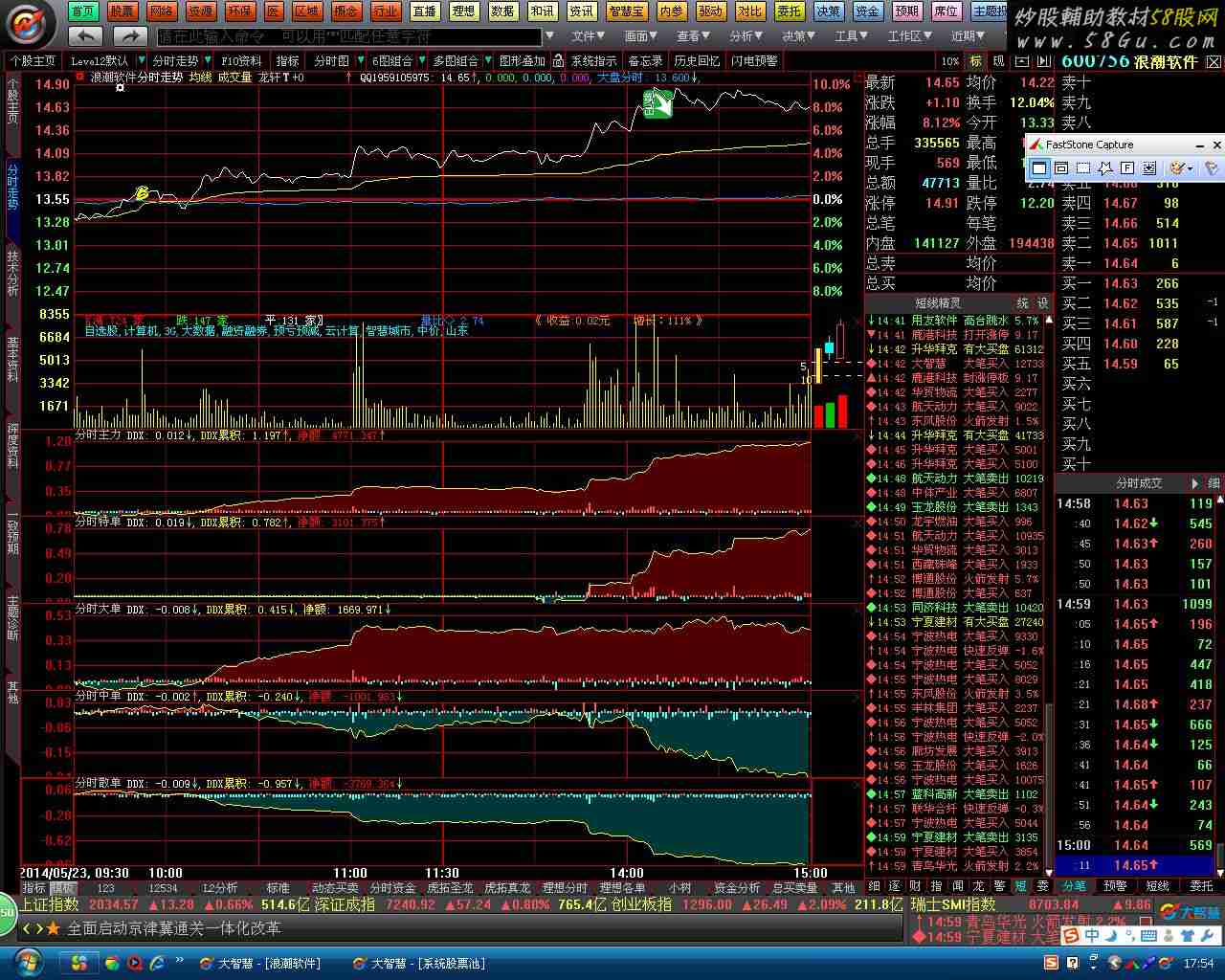Open the 画面 menu
Image resolution: width=1225 pixels, height=980 pixels.
coord(641,36)
